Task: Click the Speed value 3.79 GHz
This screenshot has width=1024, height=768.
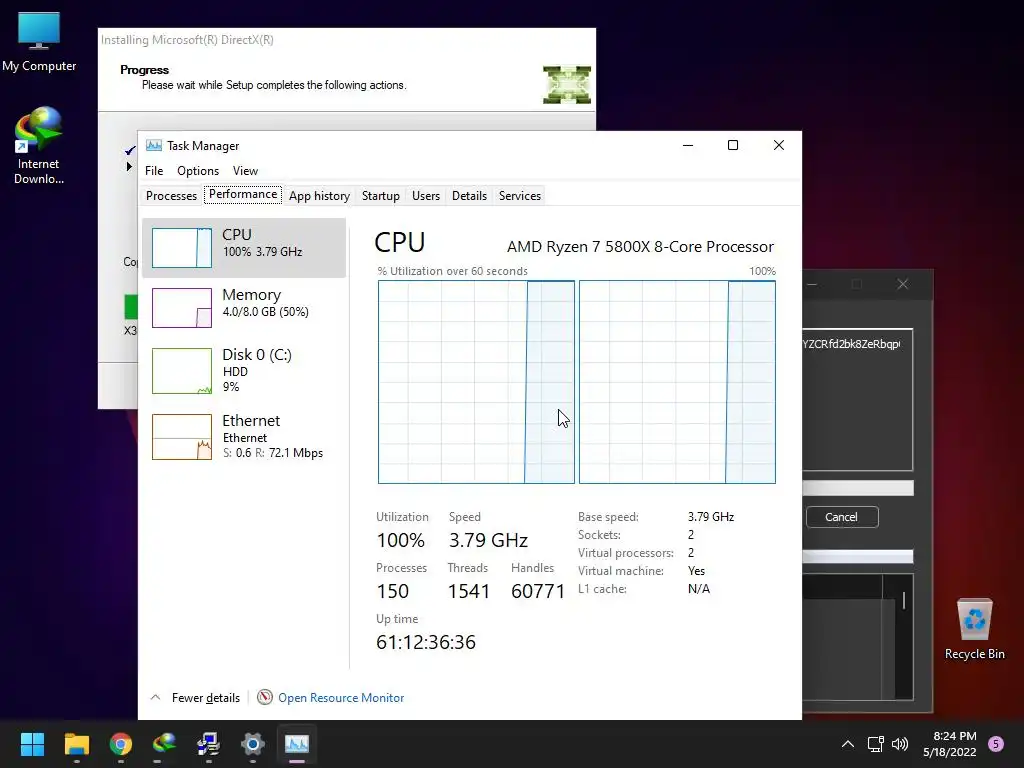Action: click(488, 540)
